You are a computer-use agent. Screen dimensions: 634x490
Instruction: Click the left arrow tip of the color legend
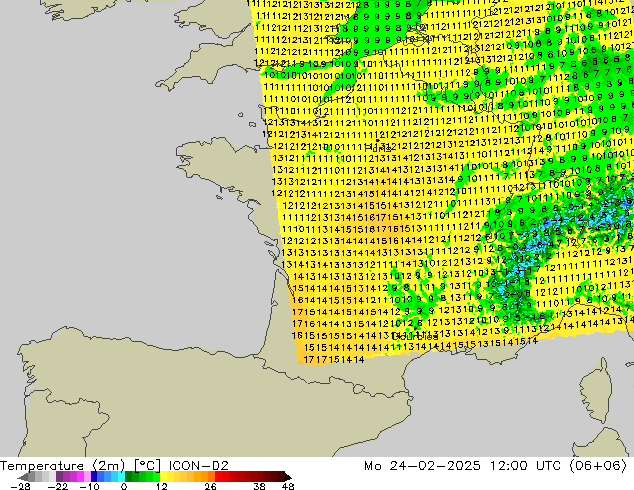[x=20, y=477]
